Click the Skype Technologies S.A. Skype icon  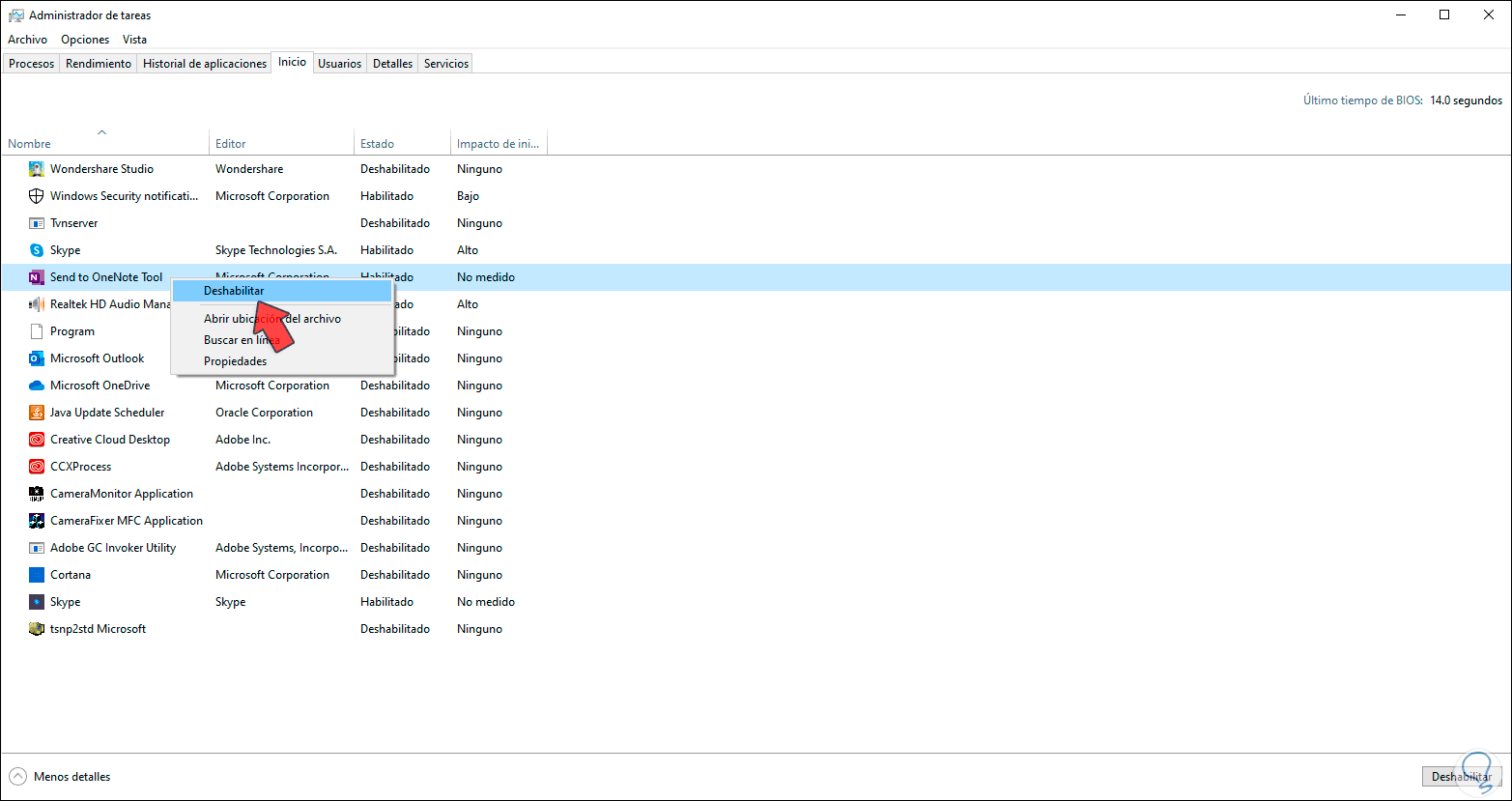pos(37,250)
